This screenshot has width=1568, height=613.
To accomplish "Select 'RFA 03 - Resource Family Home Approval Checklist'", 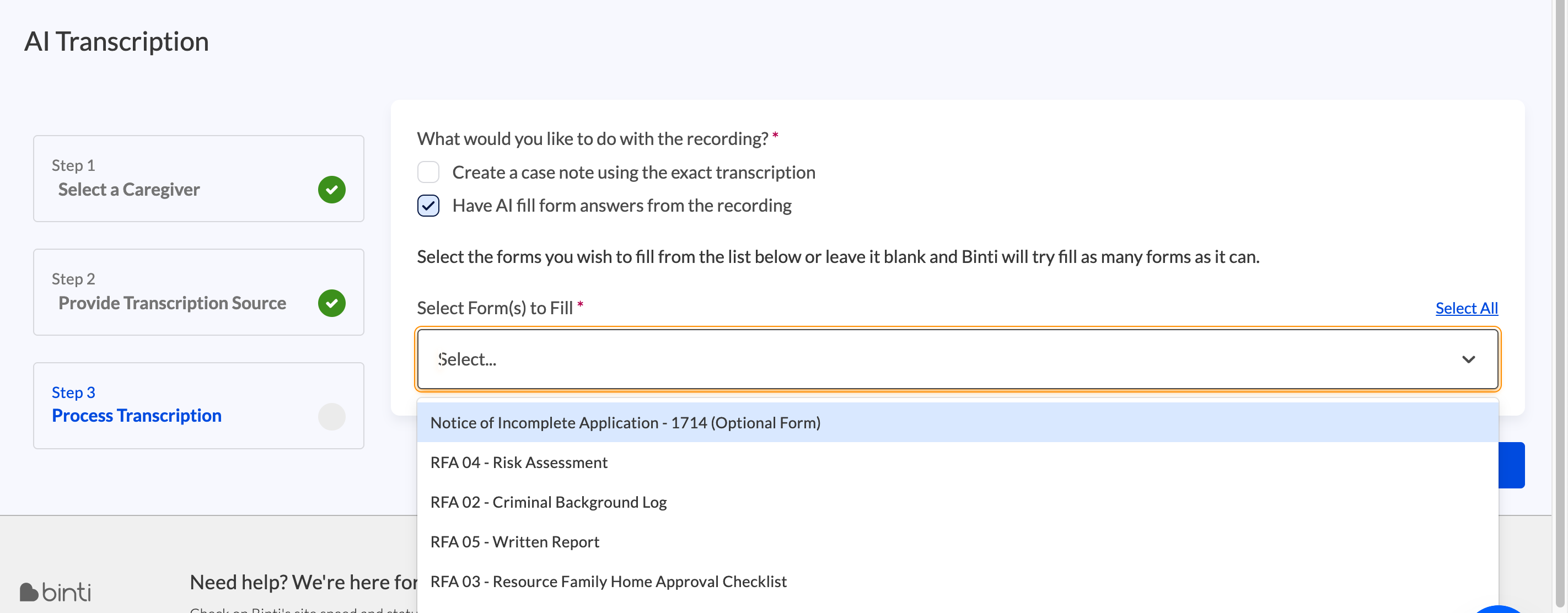I will (x=608, y=582).
